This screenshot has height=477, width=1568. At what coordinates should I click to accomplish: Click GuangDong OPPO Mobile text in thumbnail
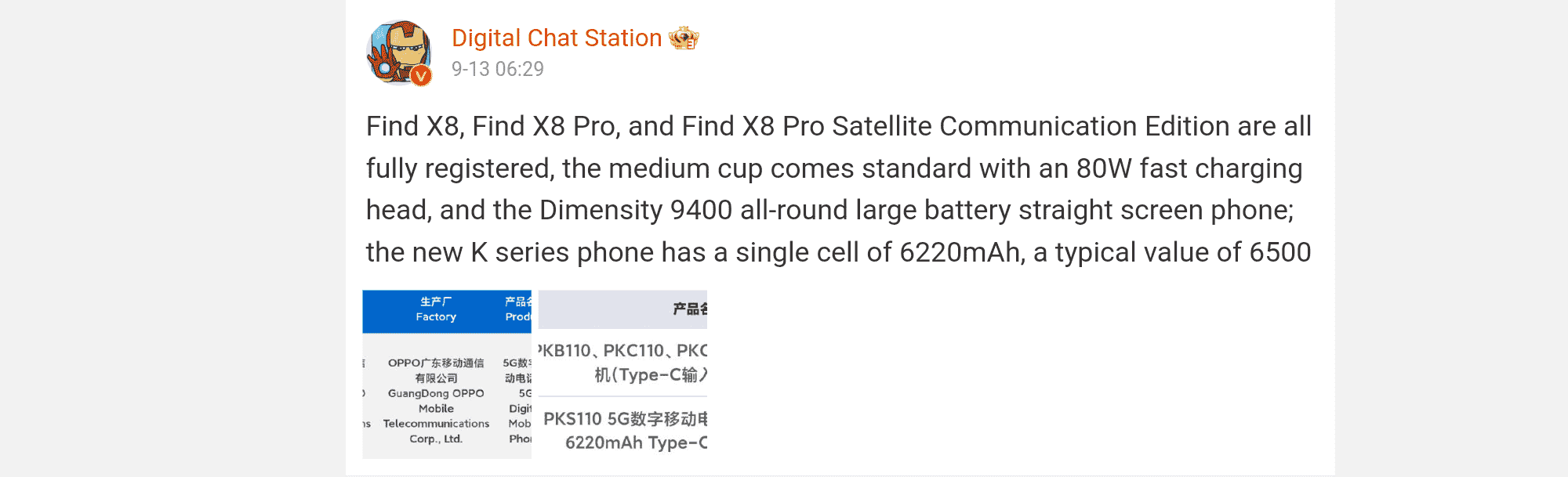[x=436, y=401]
